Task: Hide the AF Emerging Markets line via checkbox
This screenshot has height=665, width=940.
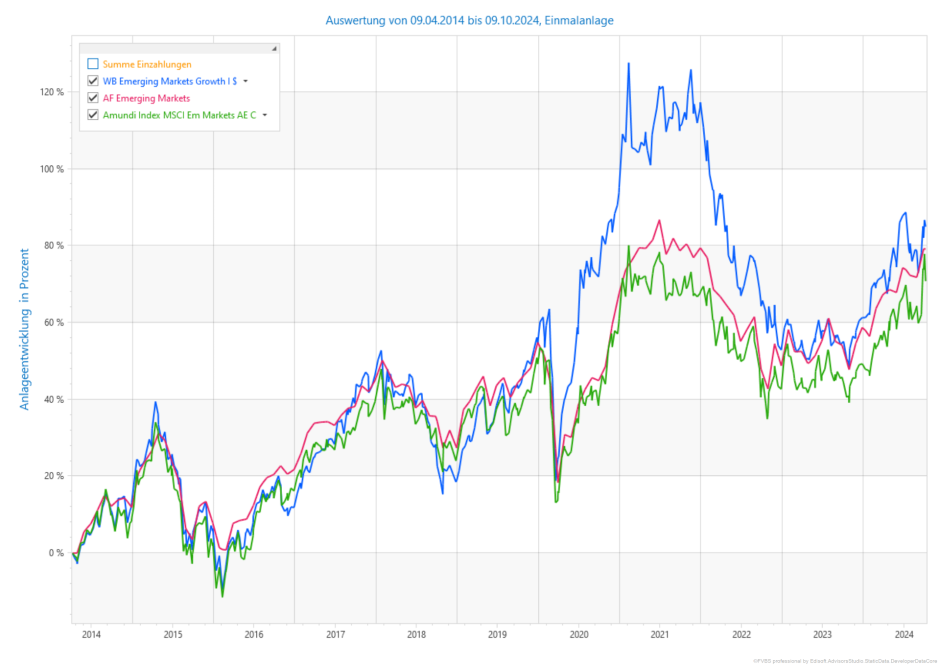Action: pos(93,98)
